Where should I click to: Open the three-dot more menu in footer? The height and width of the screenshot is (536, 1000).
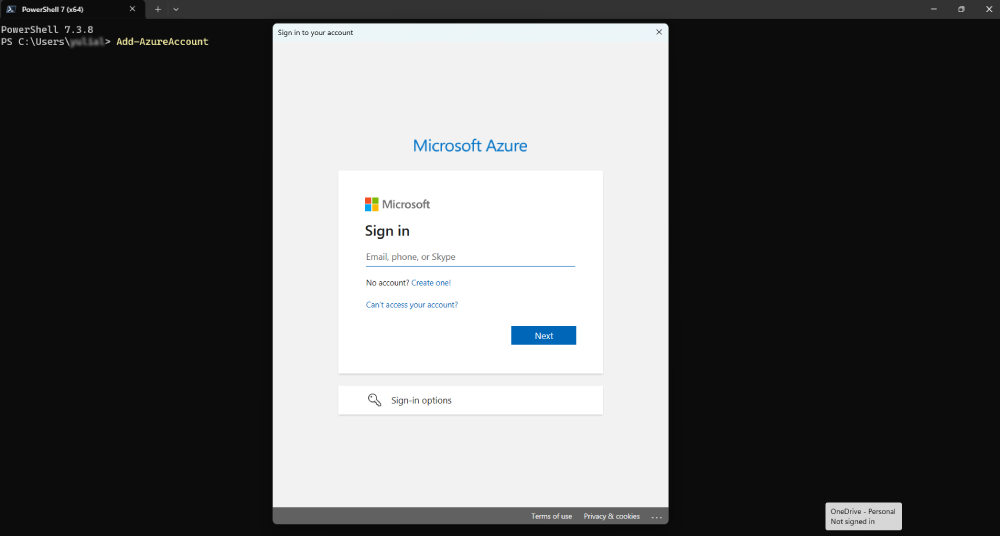[657, 517]
